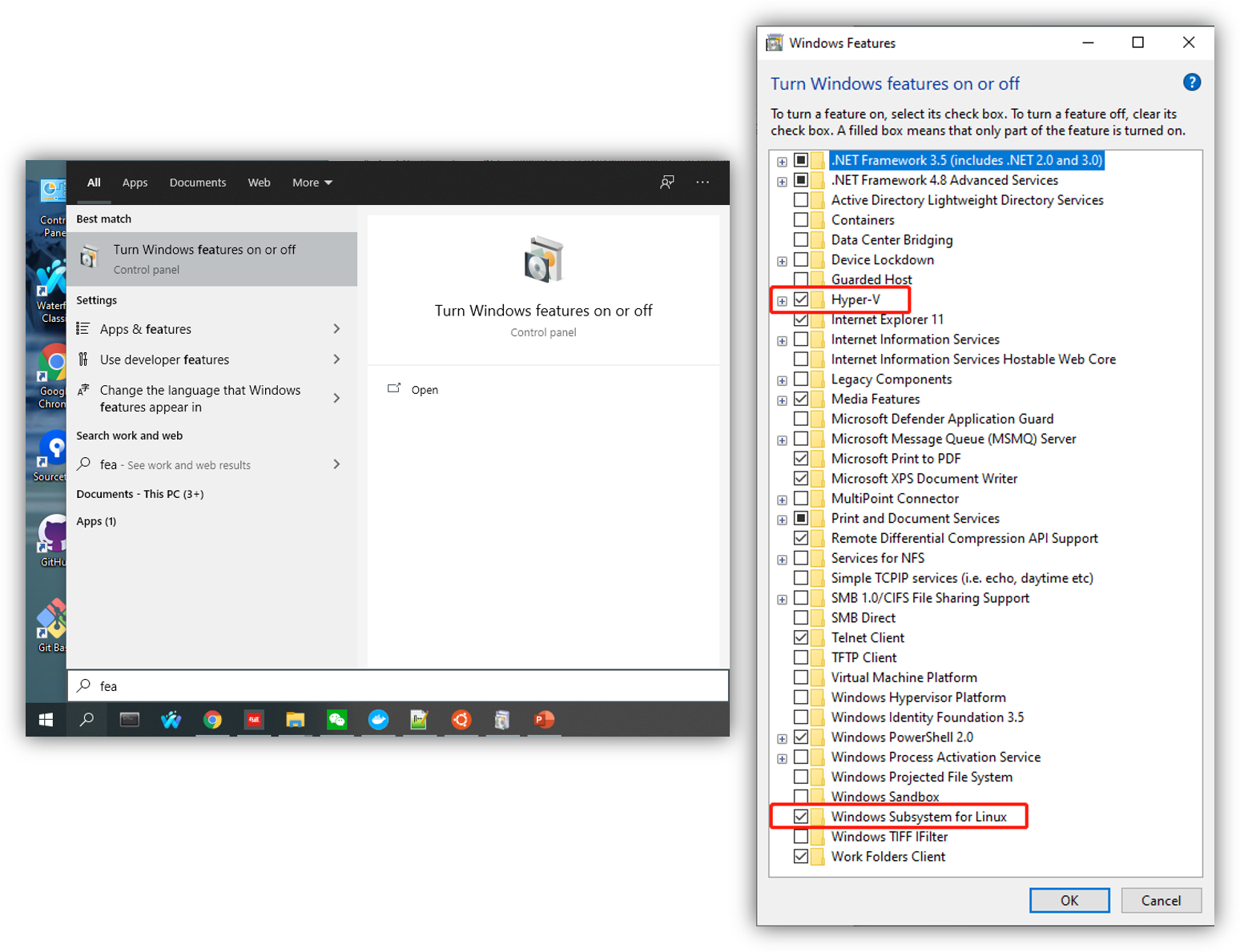Open the Notepad++ taskbar icon
This screenshot has height=952, width=1240.
pyautogui.click(x=420, y=720)
